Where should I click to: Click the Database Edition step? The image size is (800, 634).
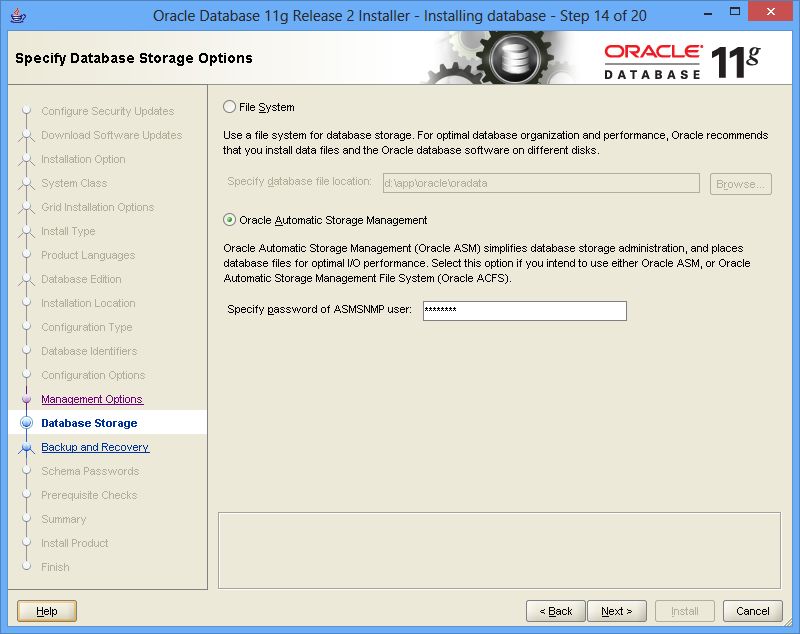(81, 278)
